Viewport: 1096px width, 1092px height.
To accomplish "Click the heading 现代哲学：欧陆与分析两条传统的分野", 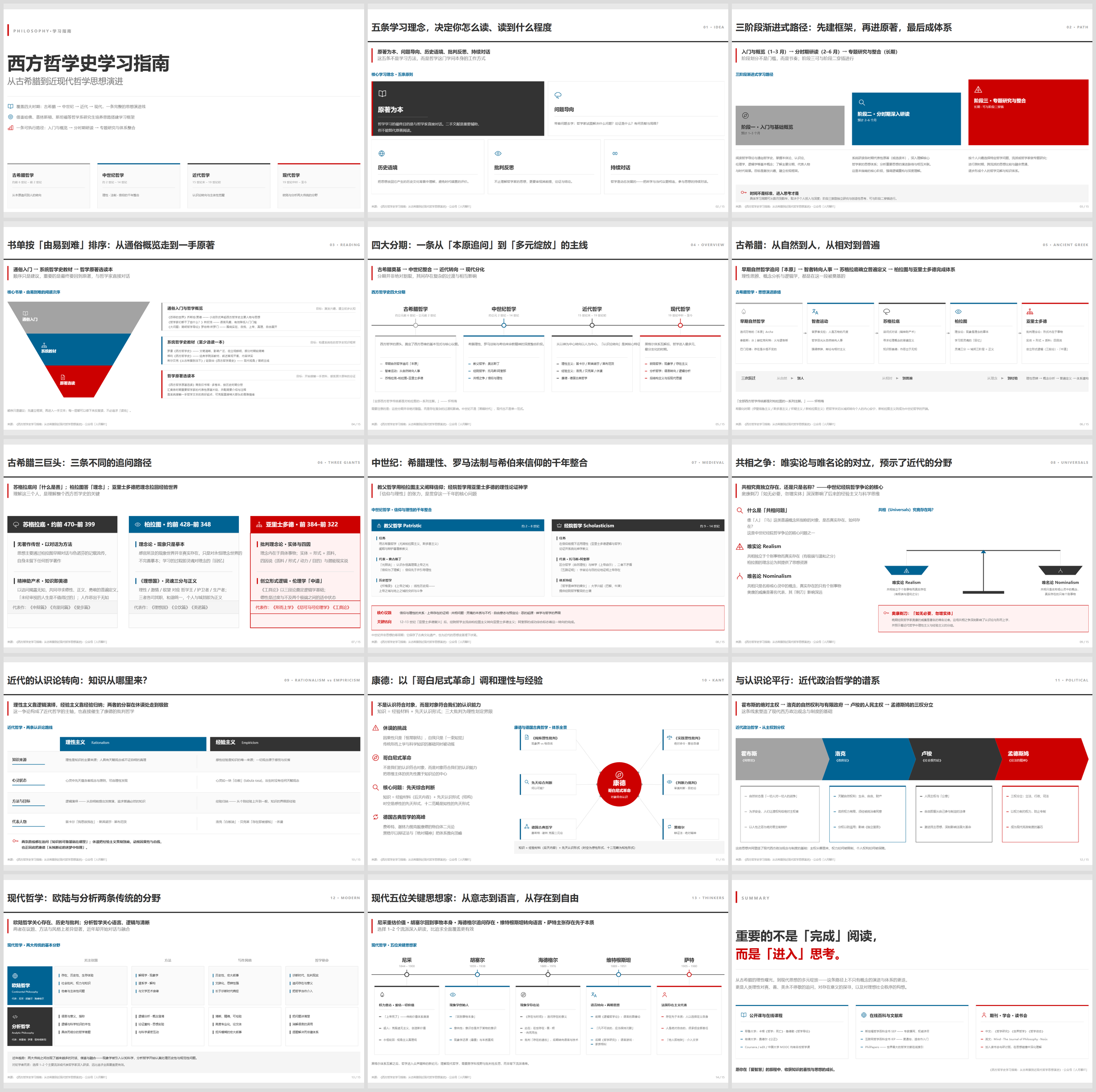I will click(84, 898).
